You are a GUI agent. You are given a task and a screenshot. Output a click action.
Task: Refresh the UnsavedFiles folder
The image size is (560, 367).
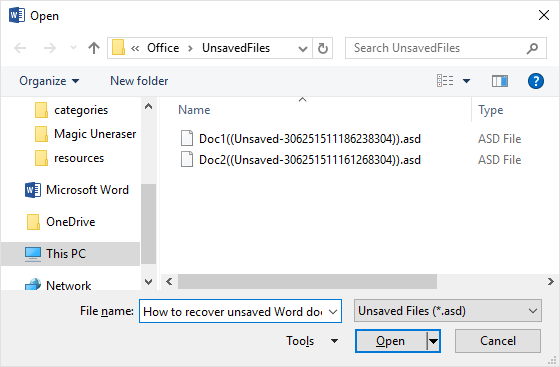[323, 48]
